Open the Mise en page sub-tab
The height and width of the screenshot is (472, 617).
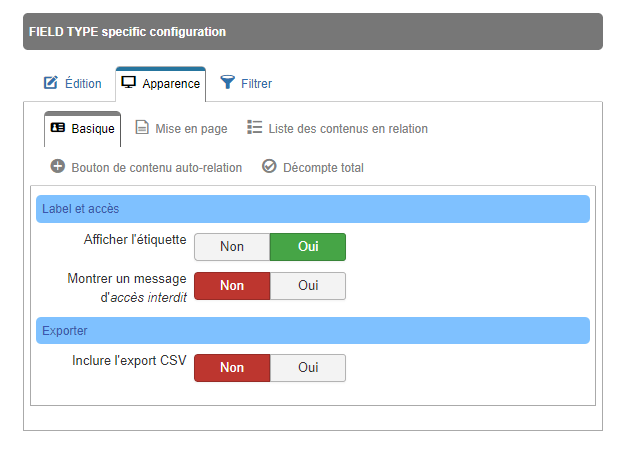[181, 129]
